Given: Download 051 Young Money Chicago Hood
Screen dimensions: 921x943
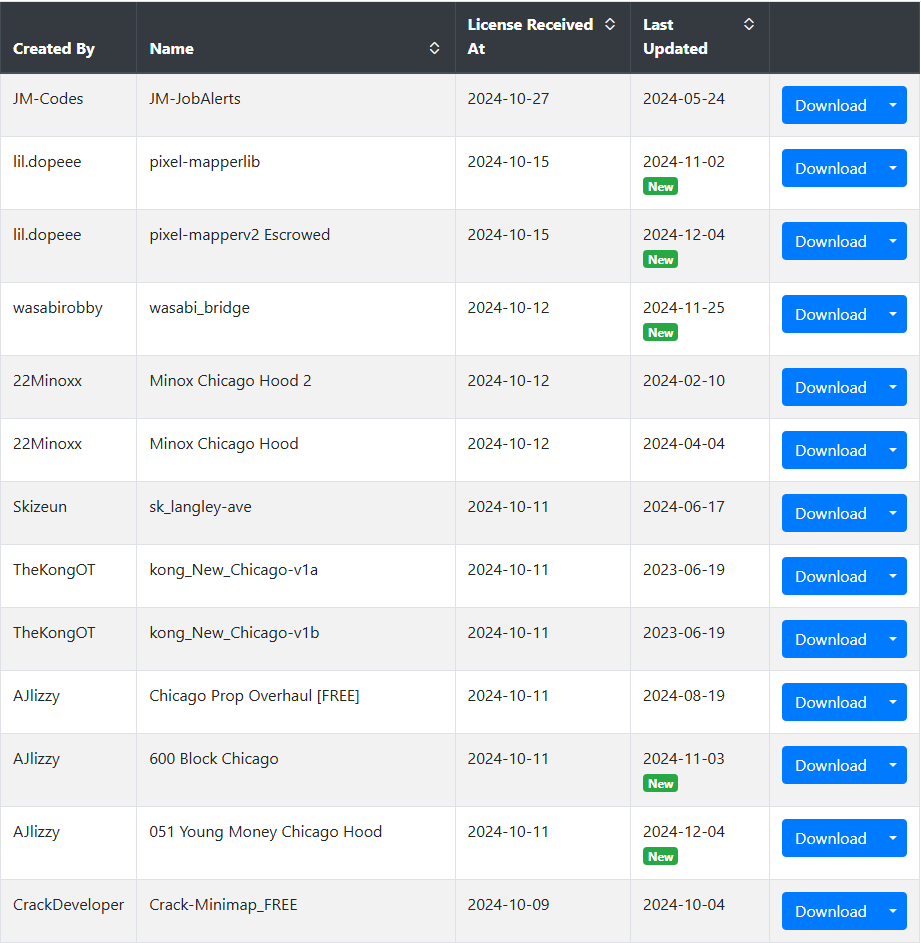Looking at the screenshot, I should click(x=831, y=838).
